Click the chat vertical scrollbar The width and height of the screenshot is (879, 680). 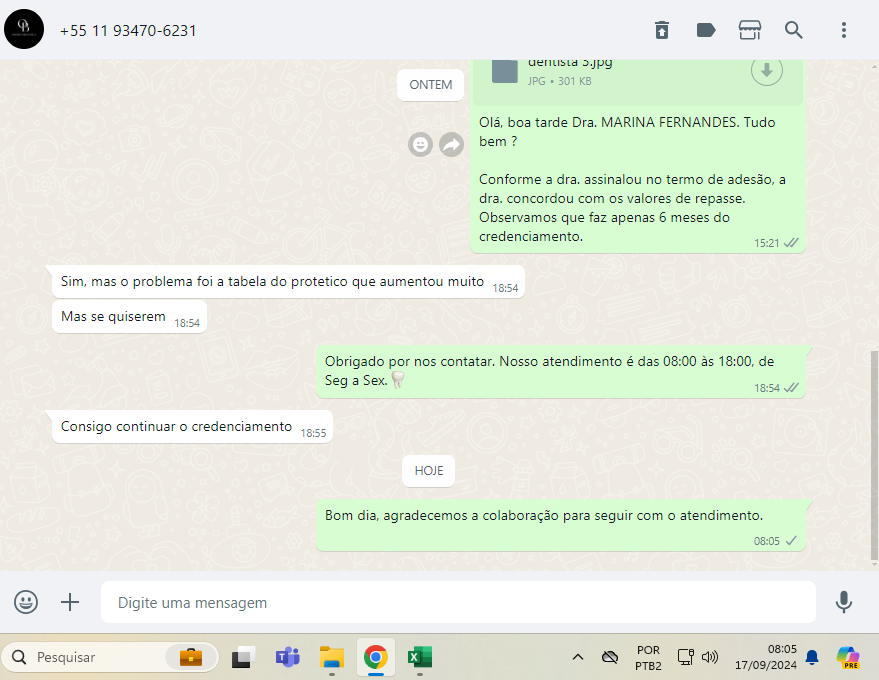click(x=874, y=455)
